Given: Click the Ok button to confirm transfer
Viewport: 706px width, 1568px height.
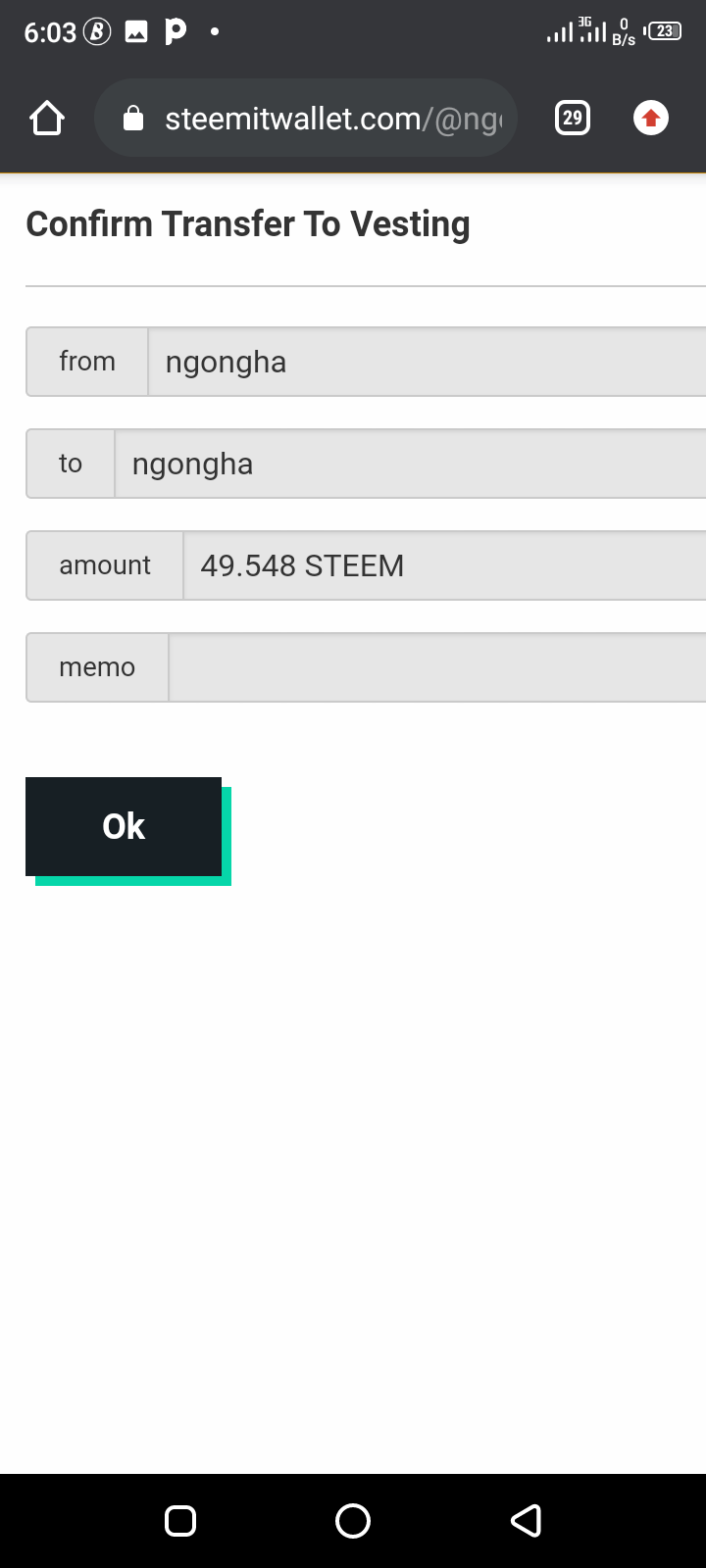Looking at the screenshot, I should [124, 826].
